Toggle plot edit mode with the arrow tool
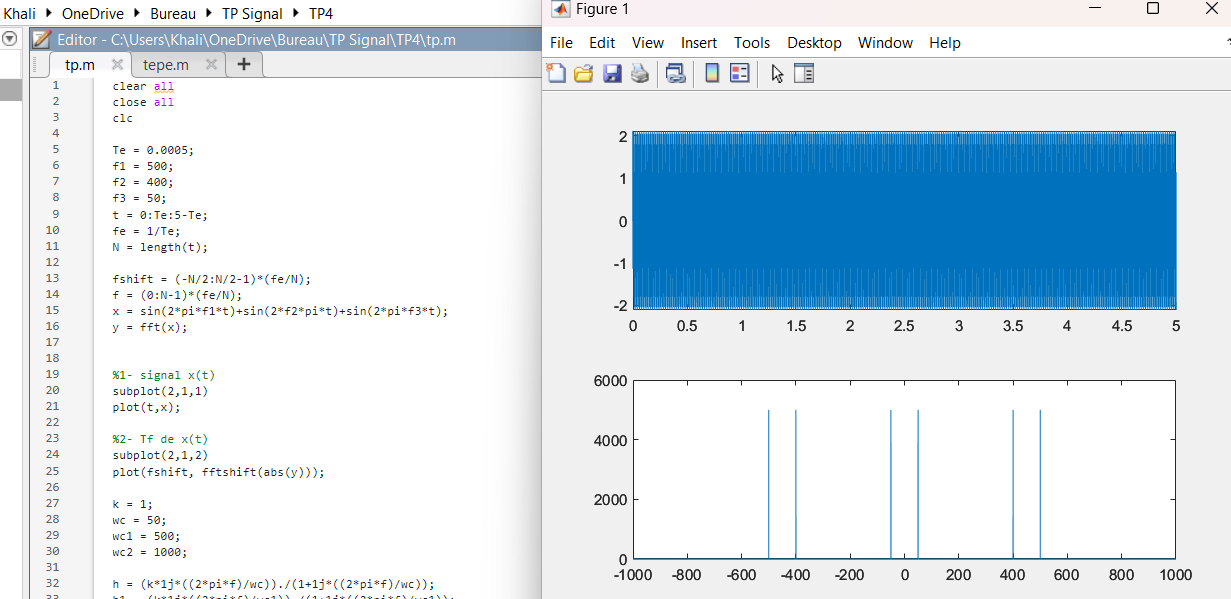Image resolution: width=1231 pixels, height=599 pixels. [x=777, y=72]
